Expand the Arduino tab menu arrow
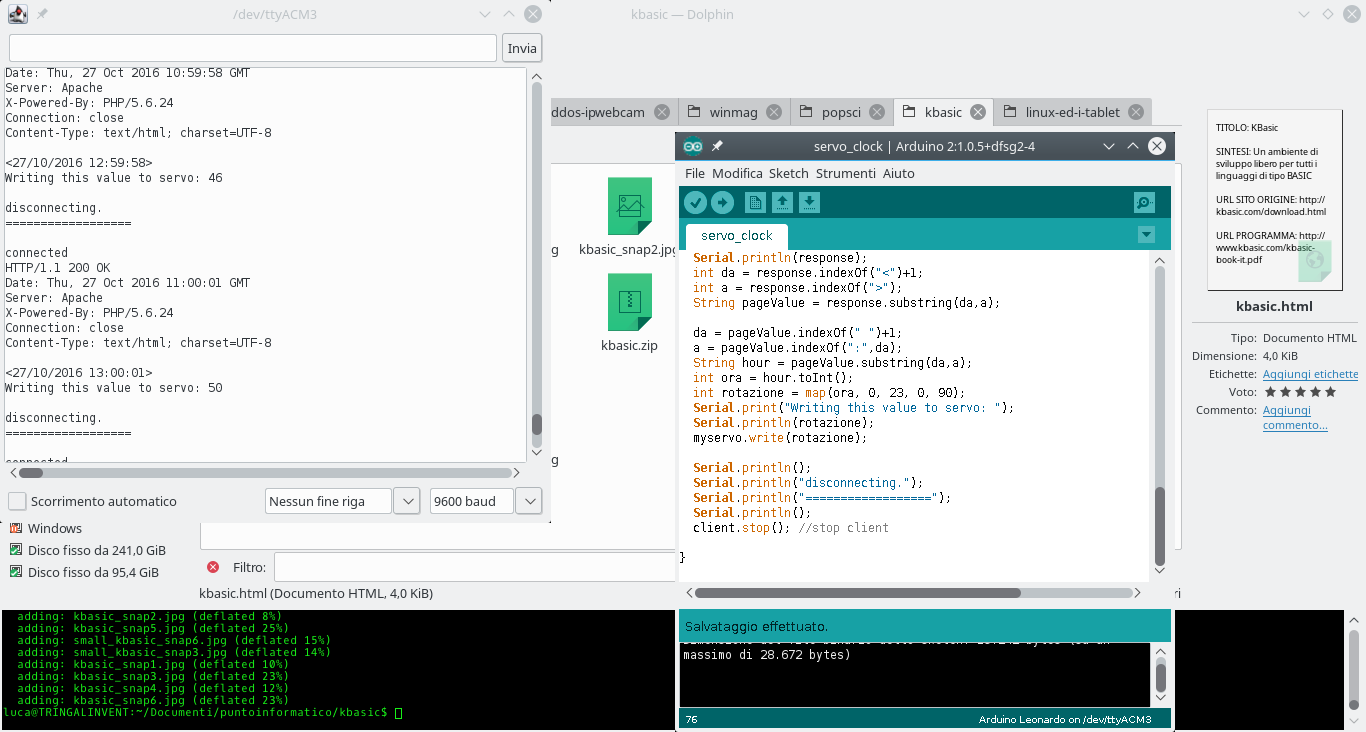This screenshot has width=1366, height=732. [x=1146, y=235]
